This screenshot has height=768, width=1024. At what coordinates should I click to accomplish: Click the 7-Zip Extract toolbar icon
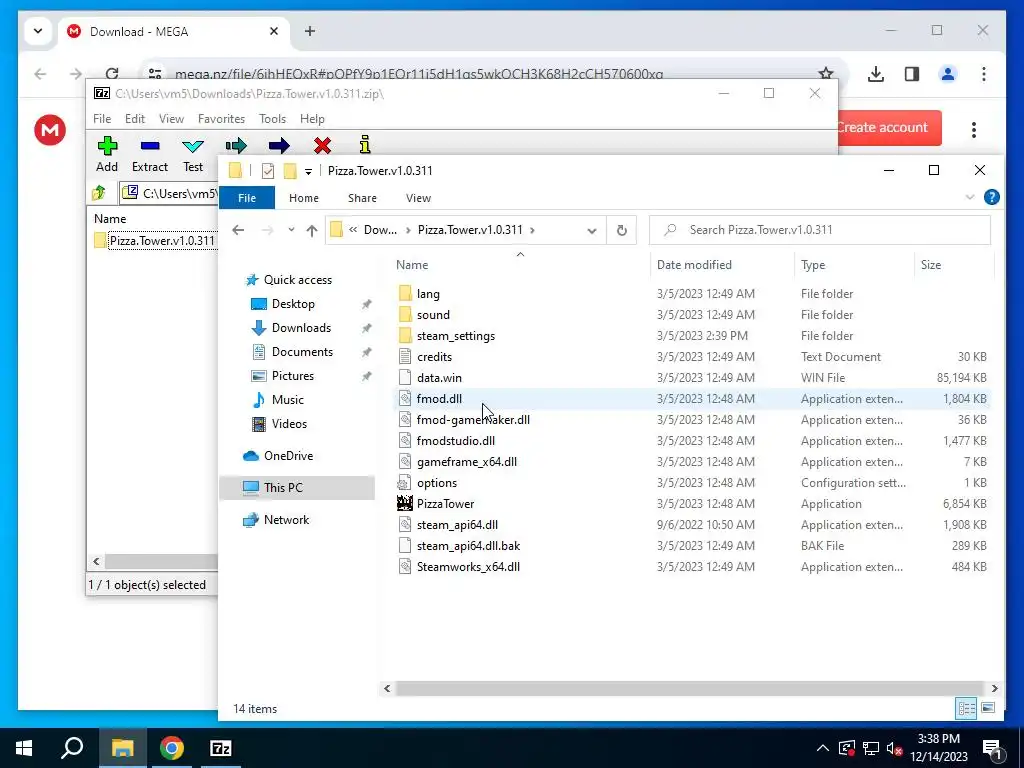150,146
